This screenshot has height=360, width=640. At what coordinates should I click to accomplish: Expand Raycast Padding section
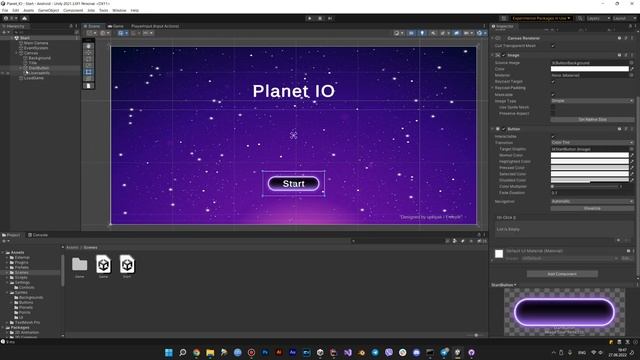(493, 88)
